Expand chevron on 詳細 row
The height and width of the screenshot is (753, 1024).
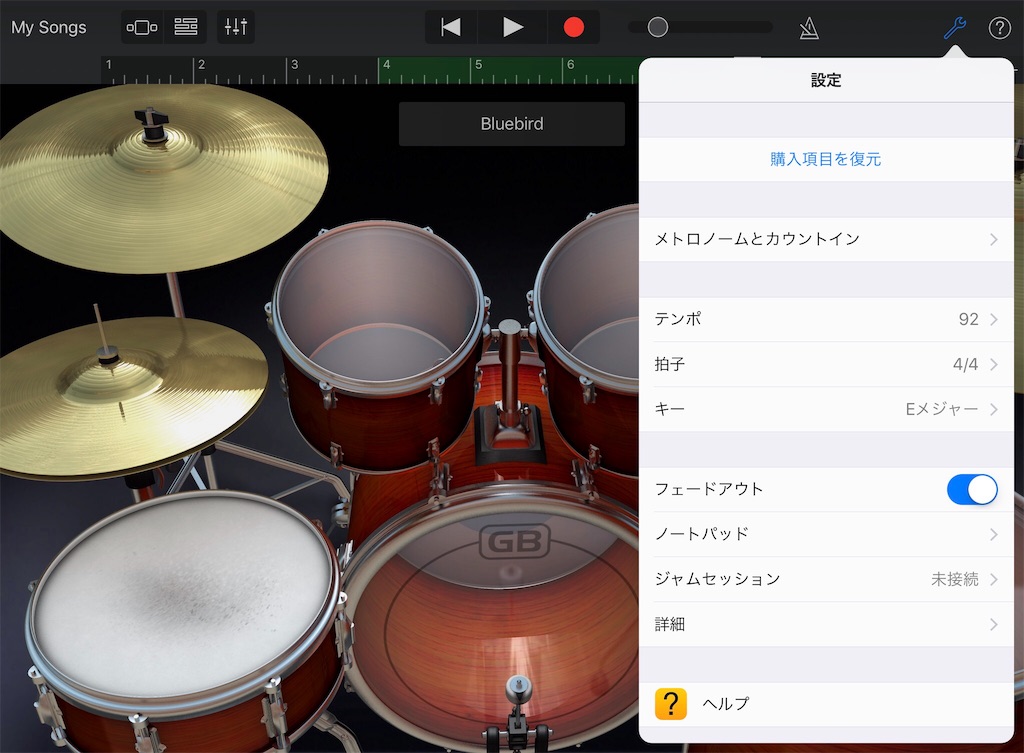tap(993, 625)
